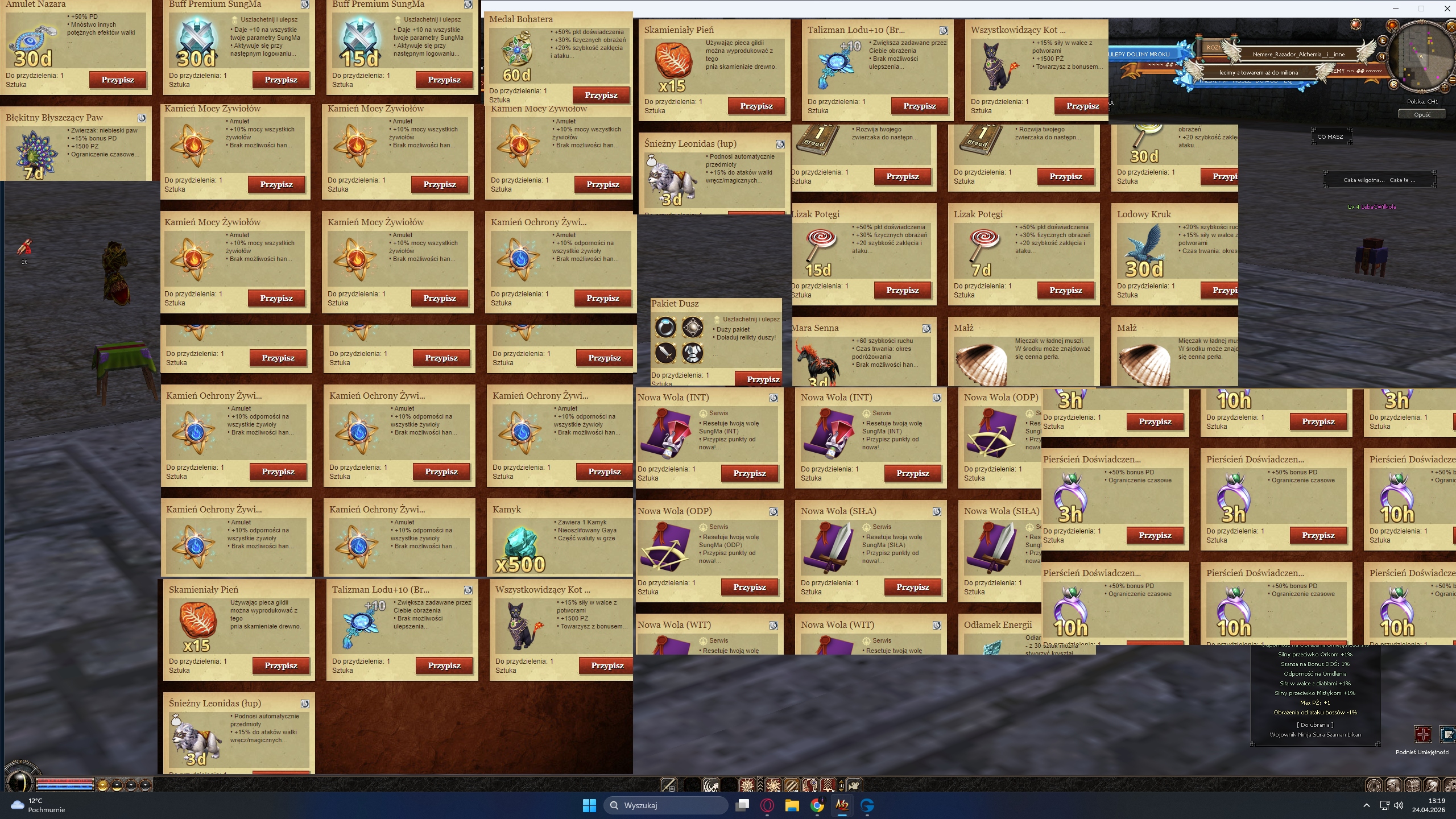Click Przypisz on the Amulet Nazara card

[x=118, y=80]
